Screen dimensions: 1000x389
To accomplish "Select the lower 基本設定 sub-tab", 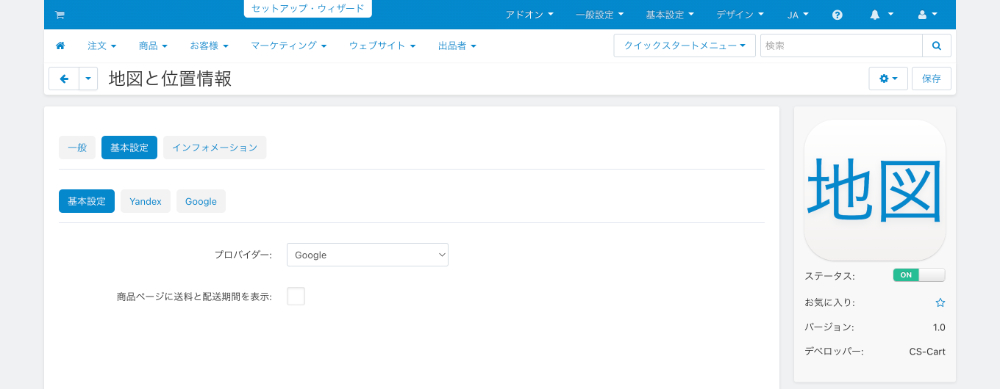I will (x=87, y=201).
